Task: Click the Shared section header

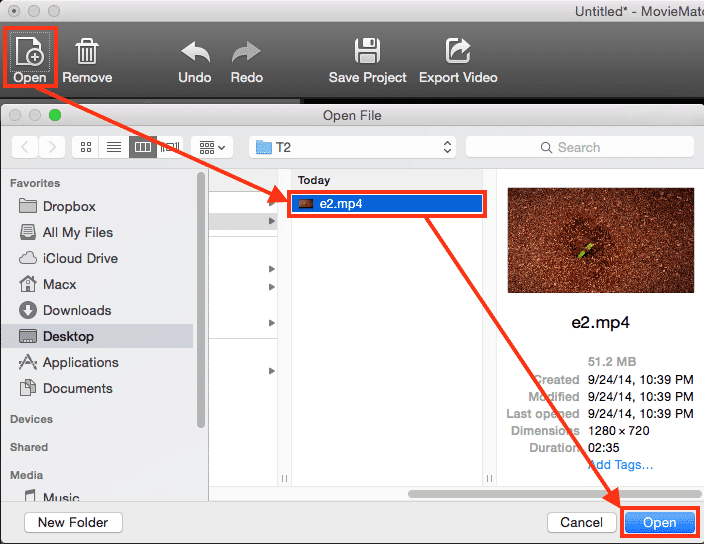Action: (29, 447)
